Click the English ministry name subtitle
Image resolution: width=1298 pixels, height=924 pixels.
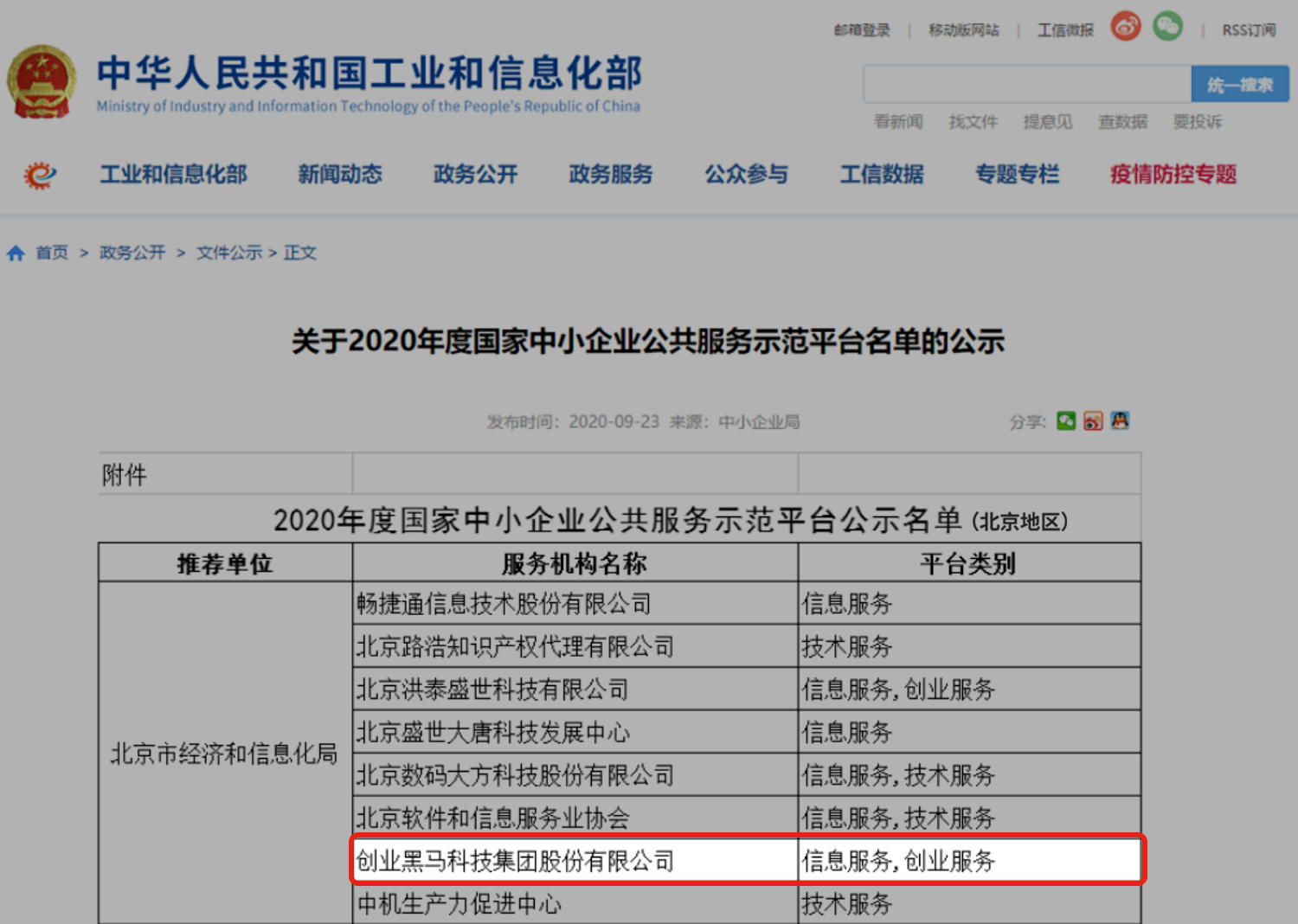pyautogui.click(x=369, y=106)
